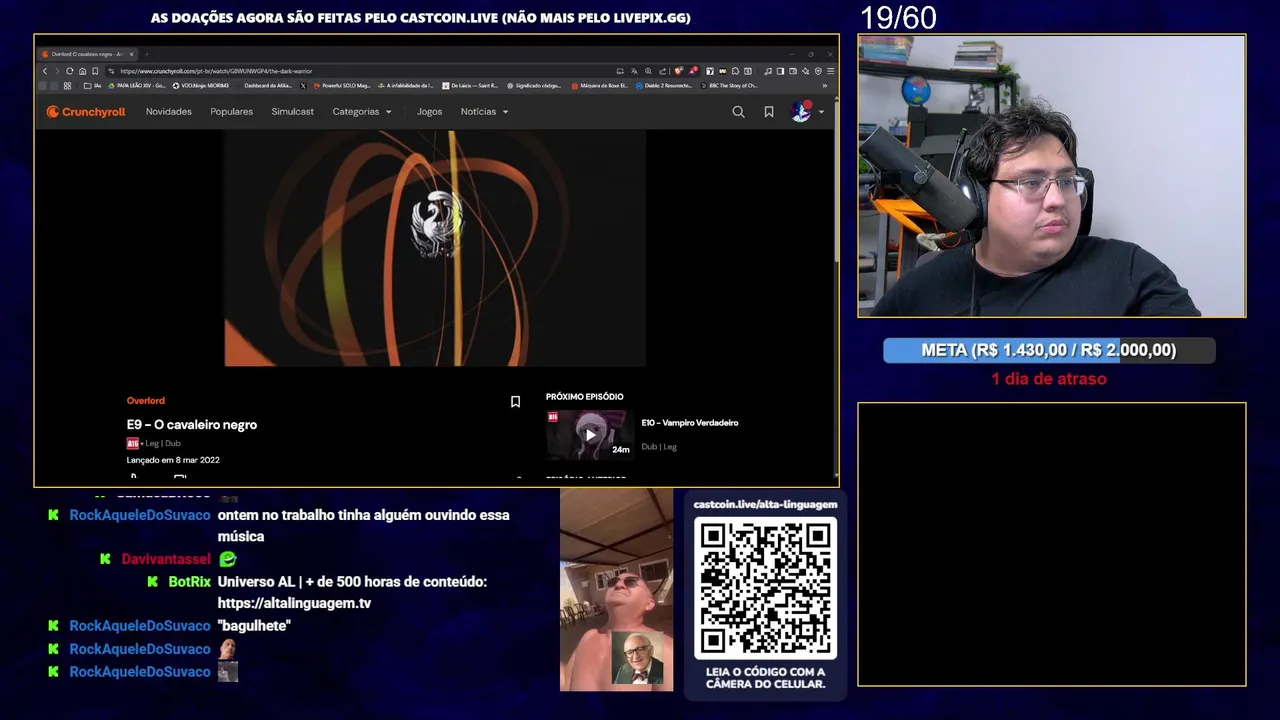Open the IAs bookmarks folder
This screenshot has height=720, width=1280.
coord(93,86)
